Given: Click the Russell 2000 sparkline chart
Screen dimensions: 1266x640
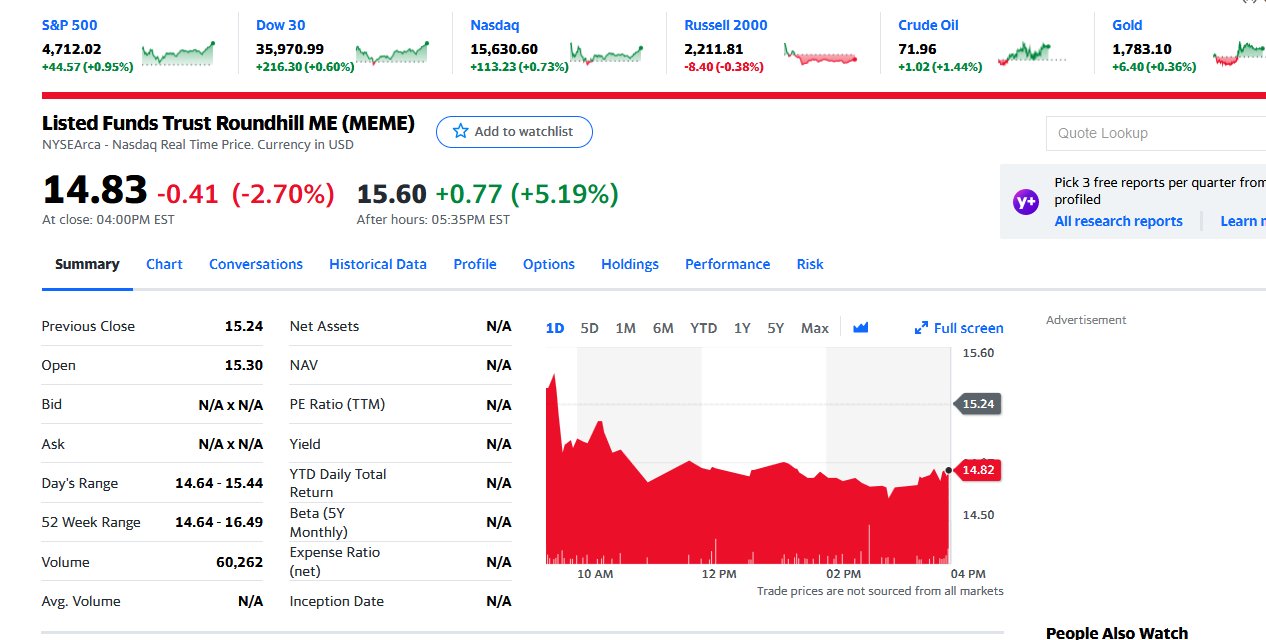Looking at the screenshot, I should pyautogui.click(x=821, y=53).
